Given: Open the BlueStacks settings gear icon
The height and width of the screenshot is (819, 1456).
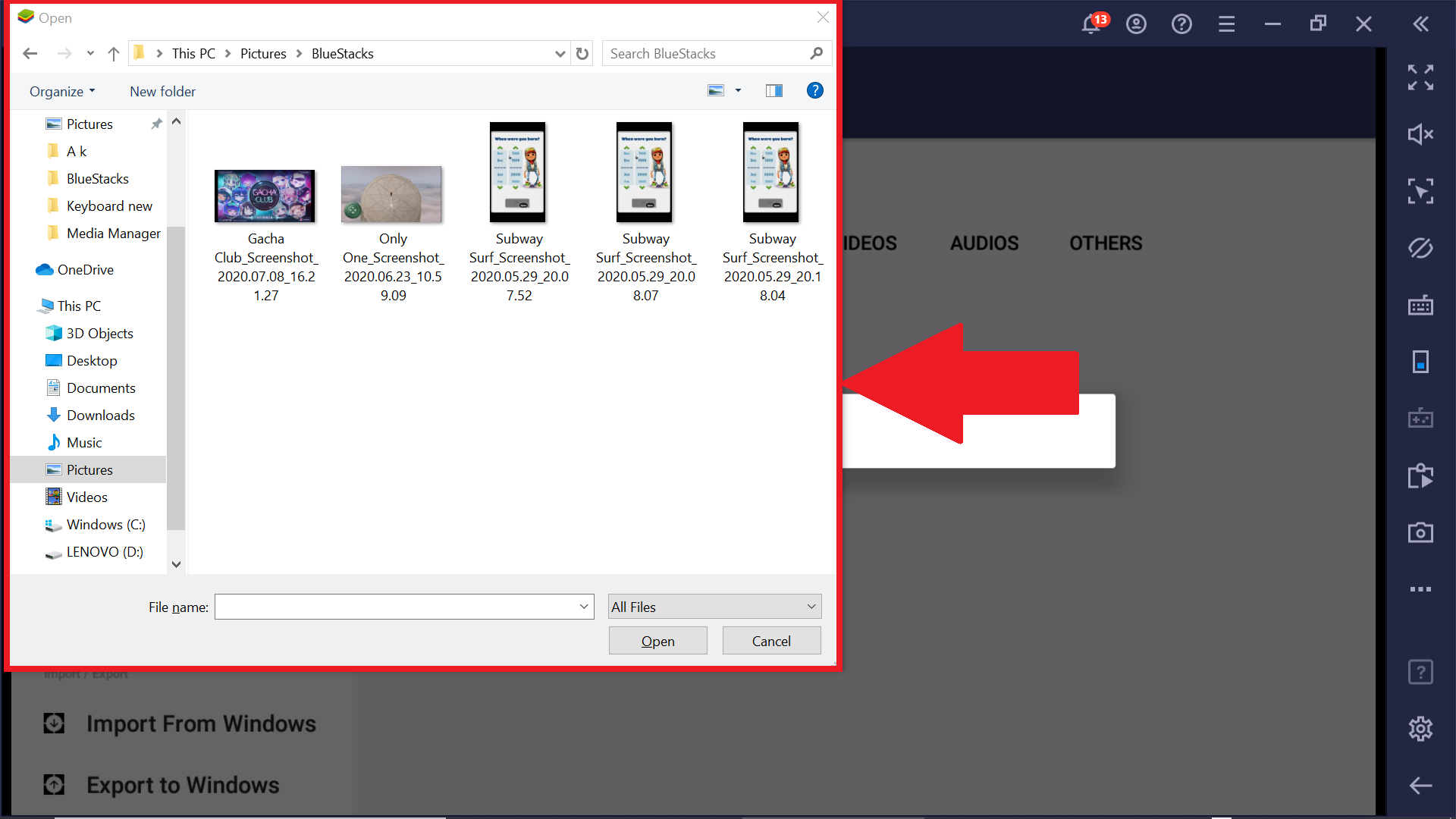Looking at the screenshot, I should [x=1421, y=729].
